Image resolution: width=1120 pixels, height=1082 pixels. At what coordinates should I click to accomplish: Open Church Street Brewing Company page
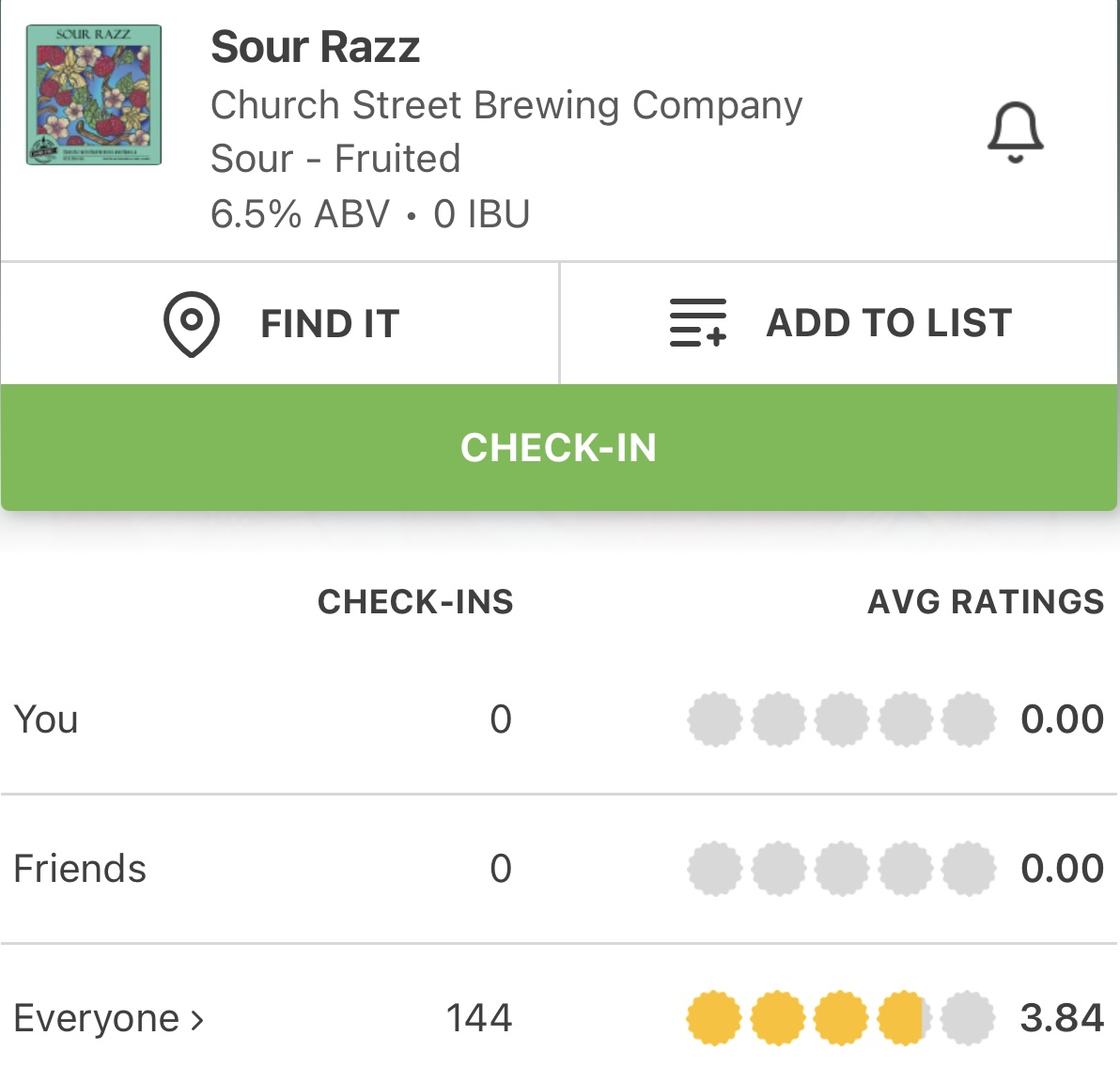coord(506,105)
